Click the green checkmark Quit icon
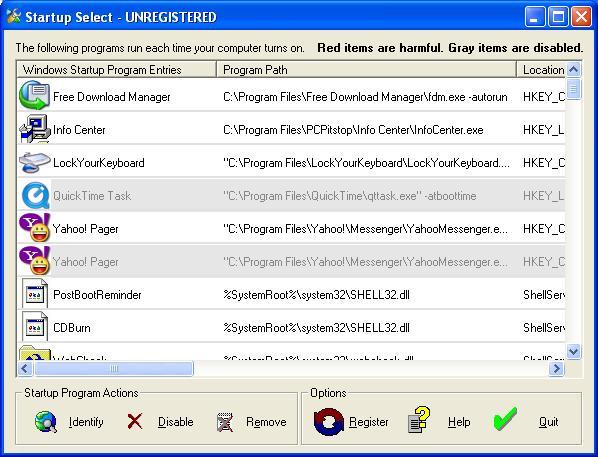This screenshot has width=598, height=457. [505, 419]
